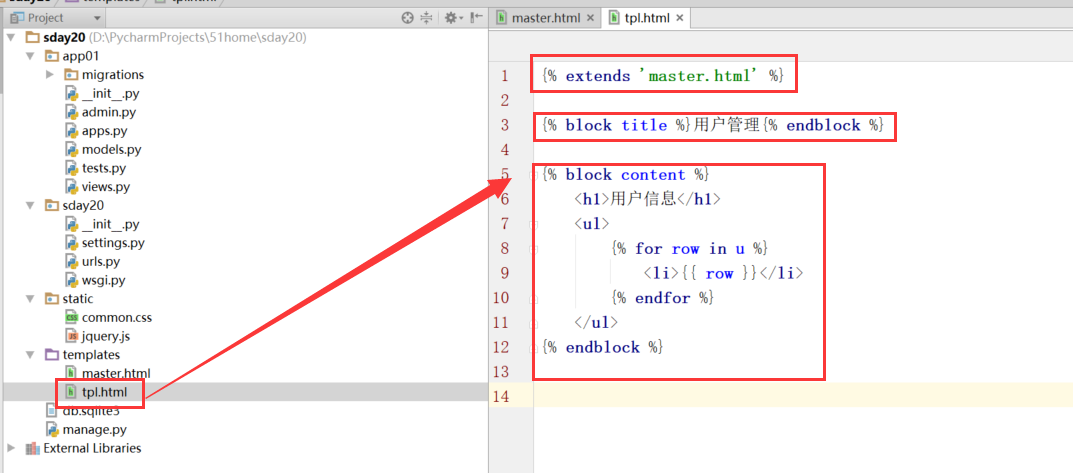
Task: Click the Scroll from Source target icon
Action: tap(407, 18)
